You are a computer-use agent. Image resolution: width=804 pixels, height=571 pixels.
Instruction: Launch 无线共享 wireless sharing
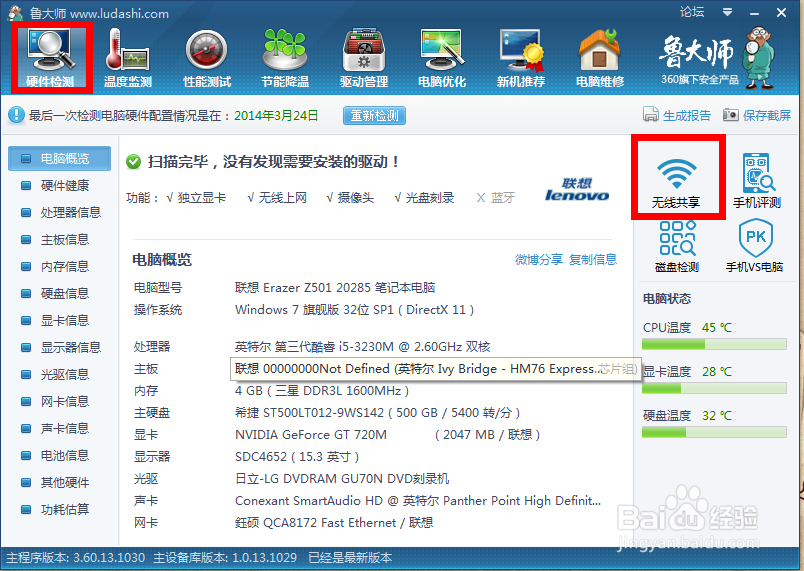coord(676,182)
